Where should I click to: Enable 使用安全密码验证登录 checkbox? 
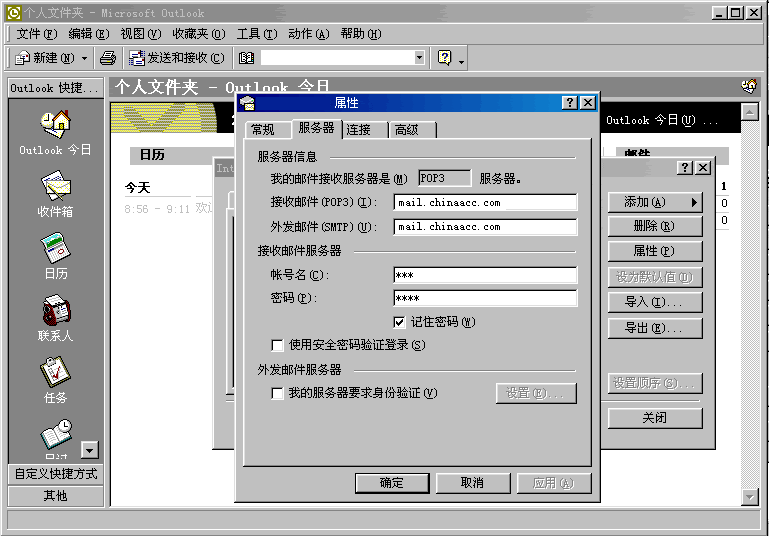click(277, 345)
